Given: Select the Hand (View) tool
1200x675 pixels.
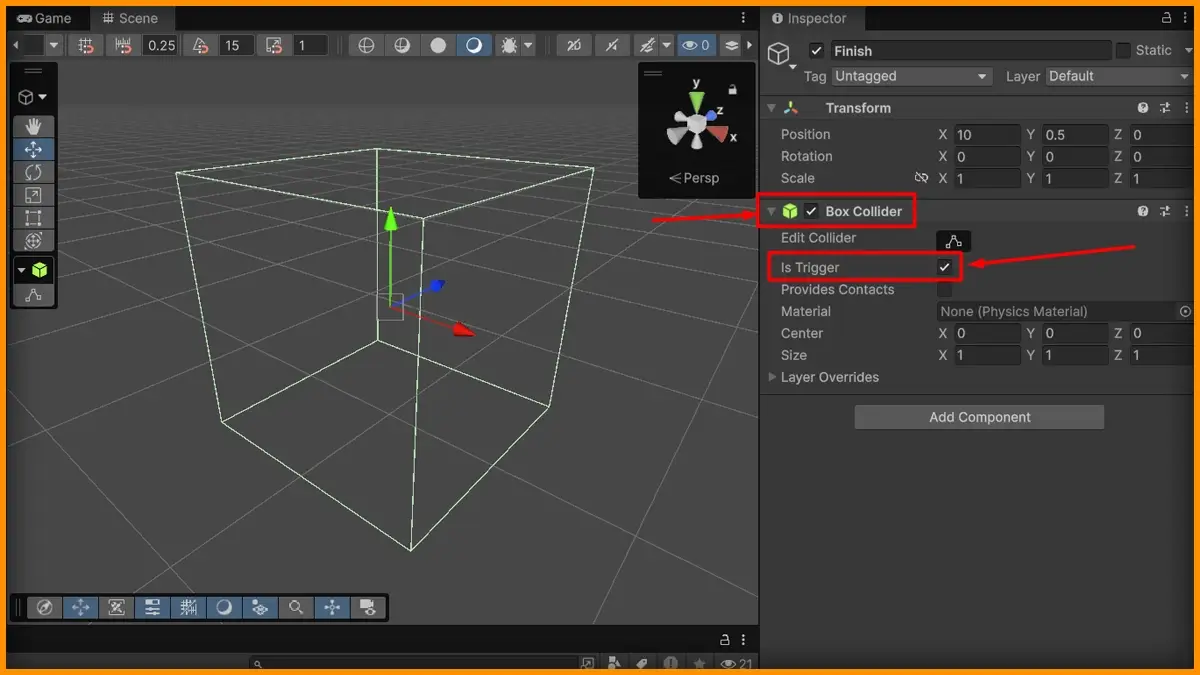Looking at the screenshot, I should 33,127.
